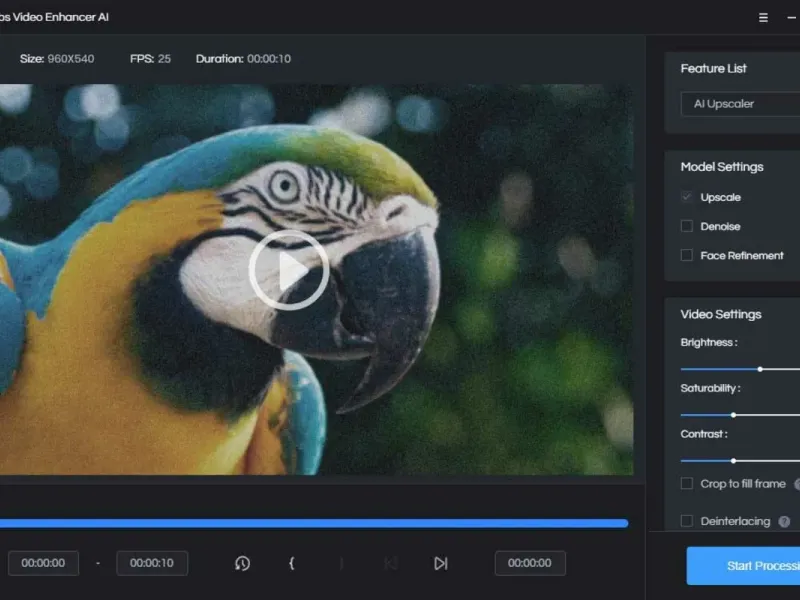Click the blue video timeline bar
800x600 pixels.
pyautogui.click(x=312, y=523)
